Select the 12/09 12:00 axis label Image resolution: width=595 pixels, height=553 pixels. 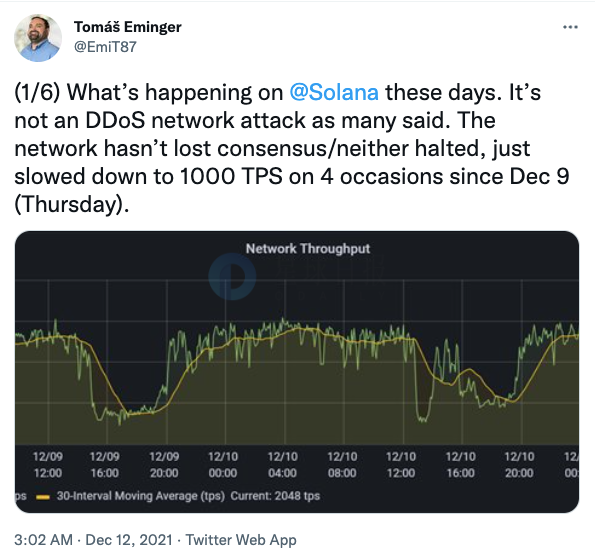pyautogui.click(x=48, y=465)
